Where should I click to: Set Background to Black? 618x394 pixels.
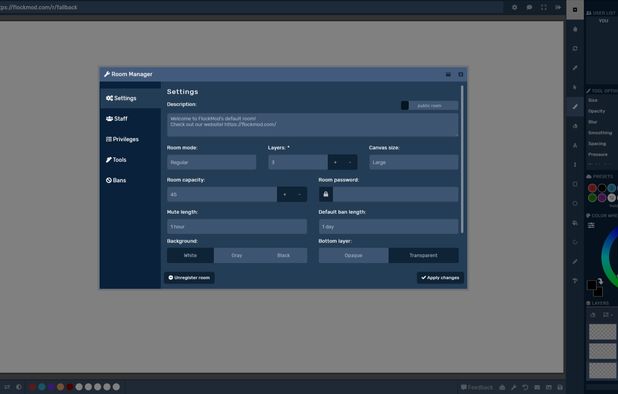[x=283, y=255]
